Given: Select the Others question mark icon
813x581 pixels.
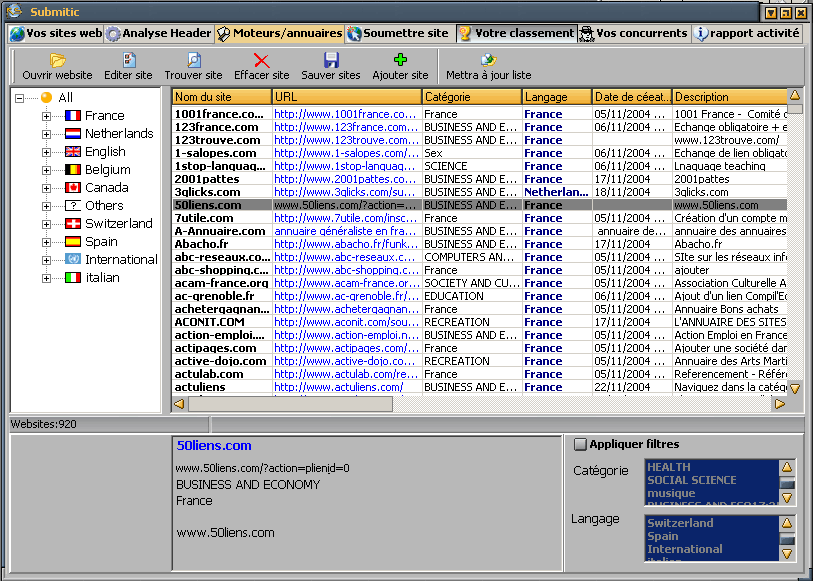Looking at the screenshot, I should pos(73,206).
